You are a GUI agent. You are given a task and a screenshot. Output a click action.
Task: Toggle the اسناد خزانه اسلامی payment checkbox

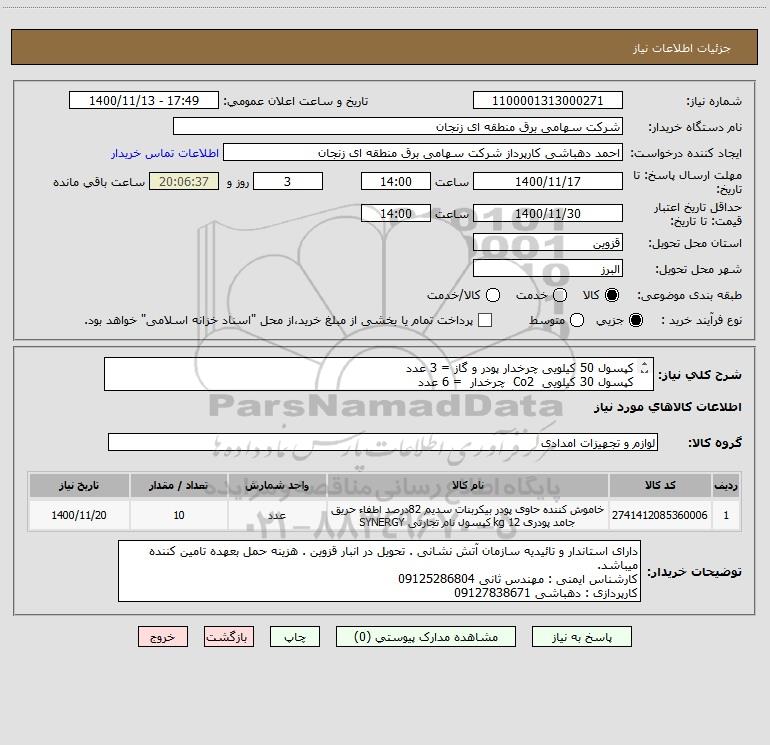485,320
